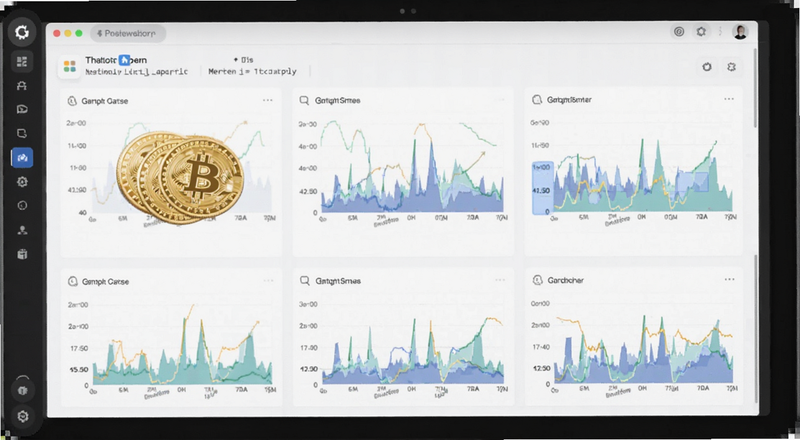Click the colorful four-square app icon
The height and width of the screenshot is (440, 800).
coord(70,66)
